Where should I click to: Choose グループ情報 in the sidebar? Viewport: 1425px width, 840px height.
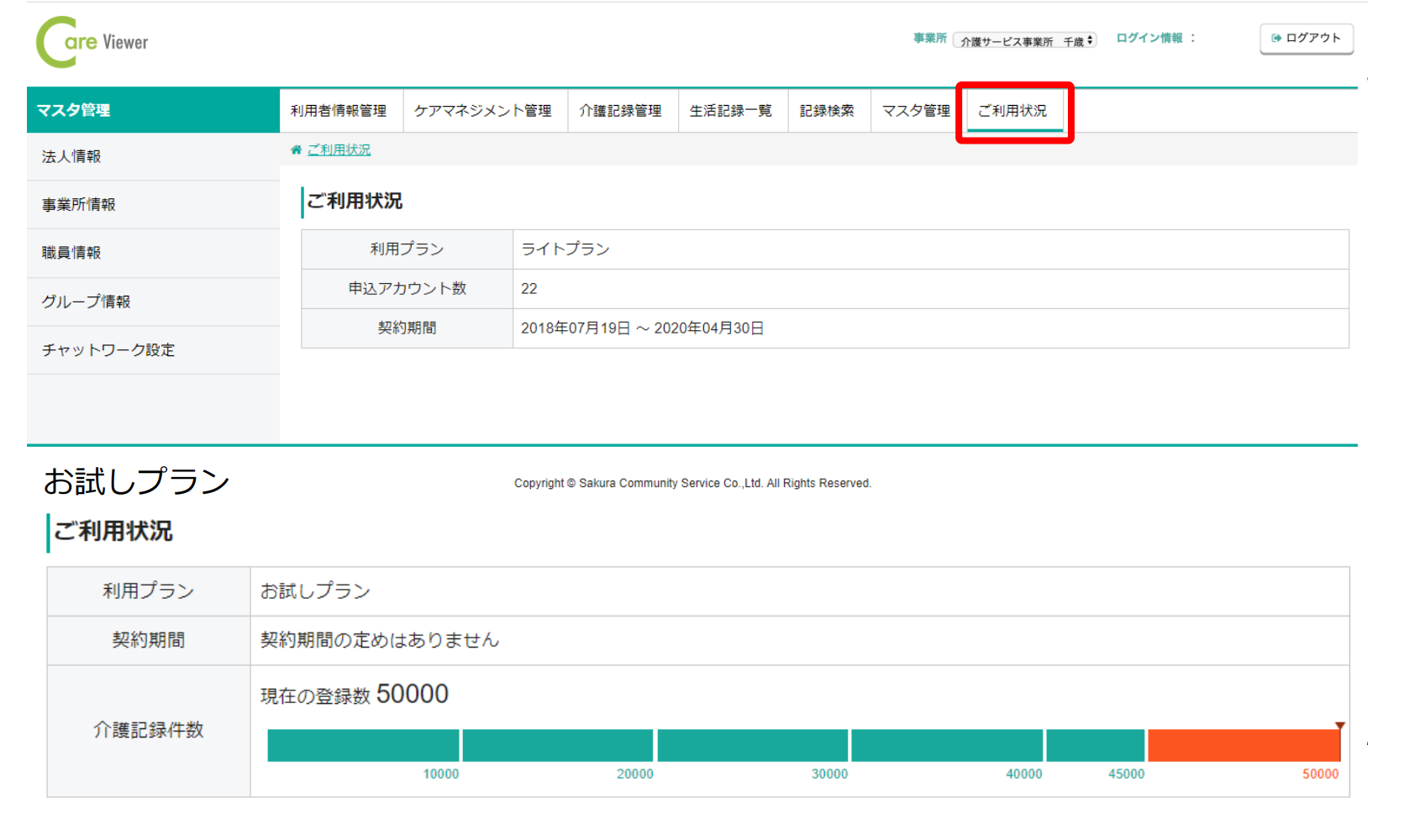click(86, 302)
